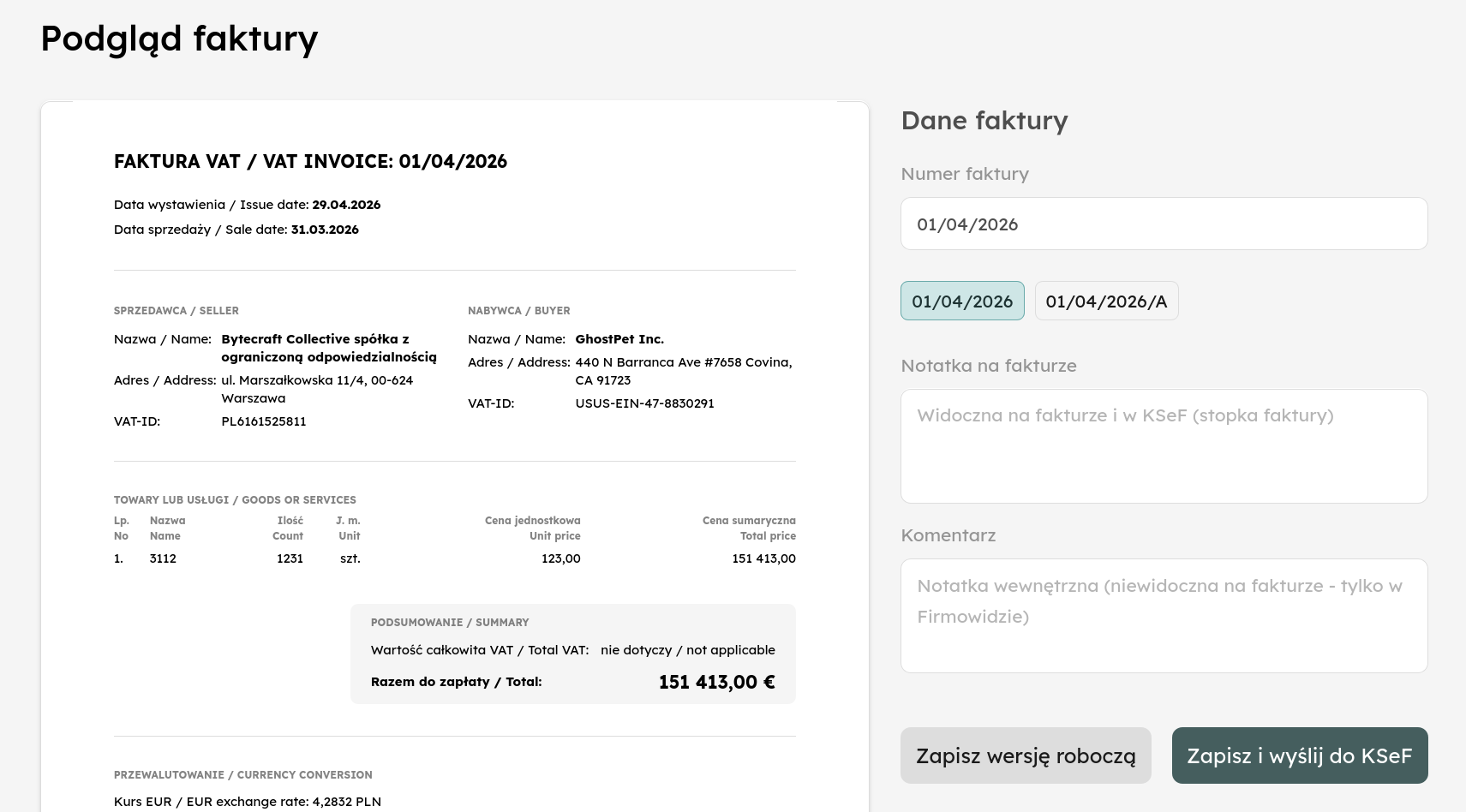Click PODSUMOWANIE / SUMMARY label
1466x812 pixels.
click(x=450, y=622)
